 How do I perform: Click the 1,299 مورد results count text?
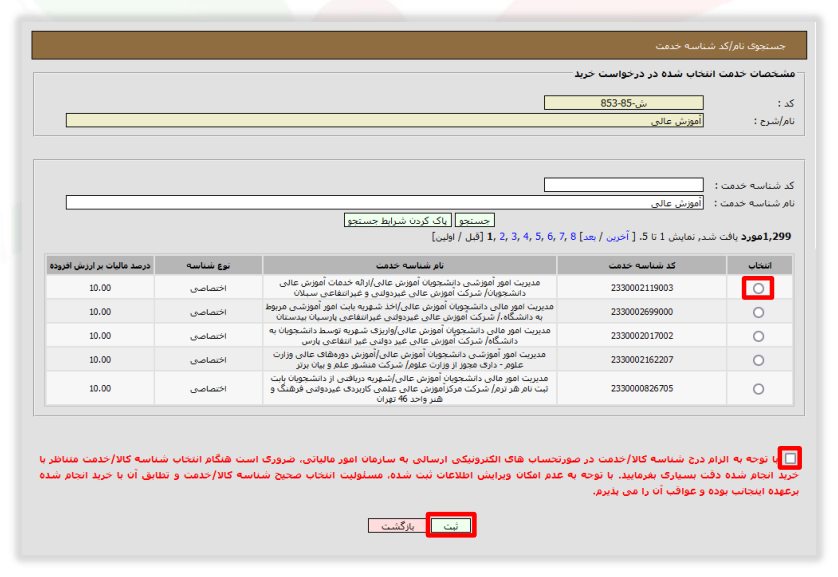(x=764, y=237)
